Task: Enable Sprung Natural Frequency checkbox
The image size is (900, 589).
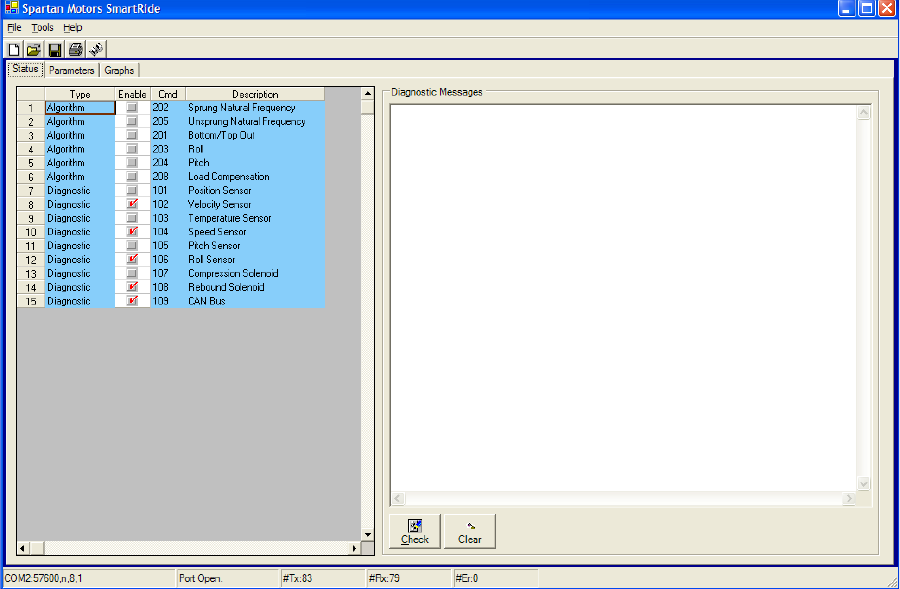Action: click(132, 107)
